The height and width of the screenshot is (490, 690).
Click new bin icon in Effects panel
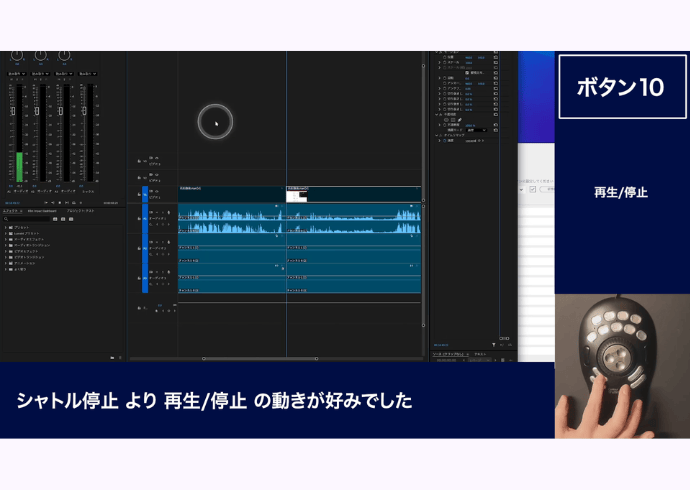pos(112,357)
